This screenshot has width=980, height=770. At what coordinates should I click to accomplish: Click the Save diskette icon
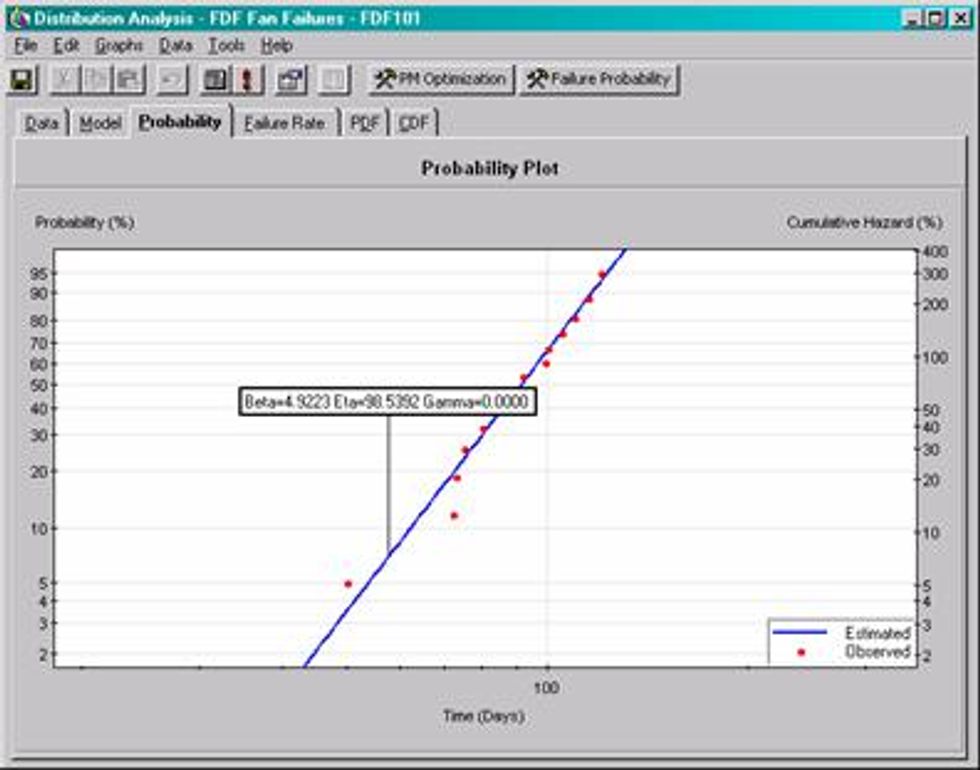click(20, 80)
